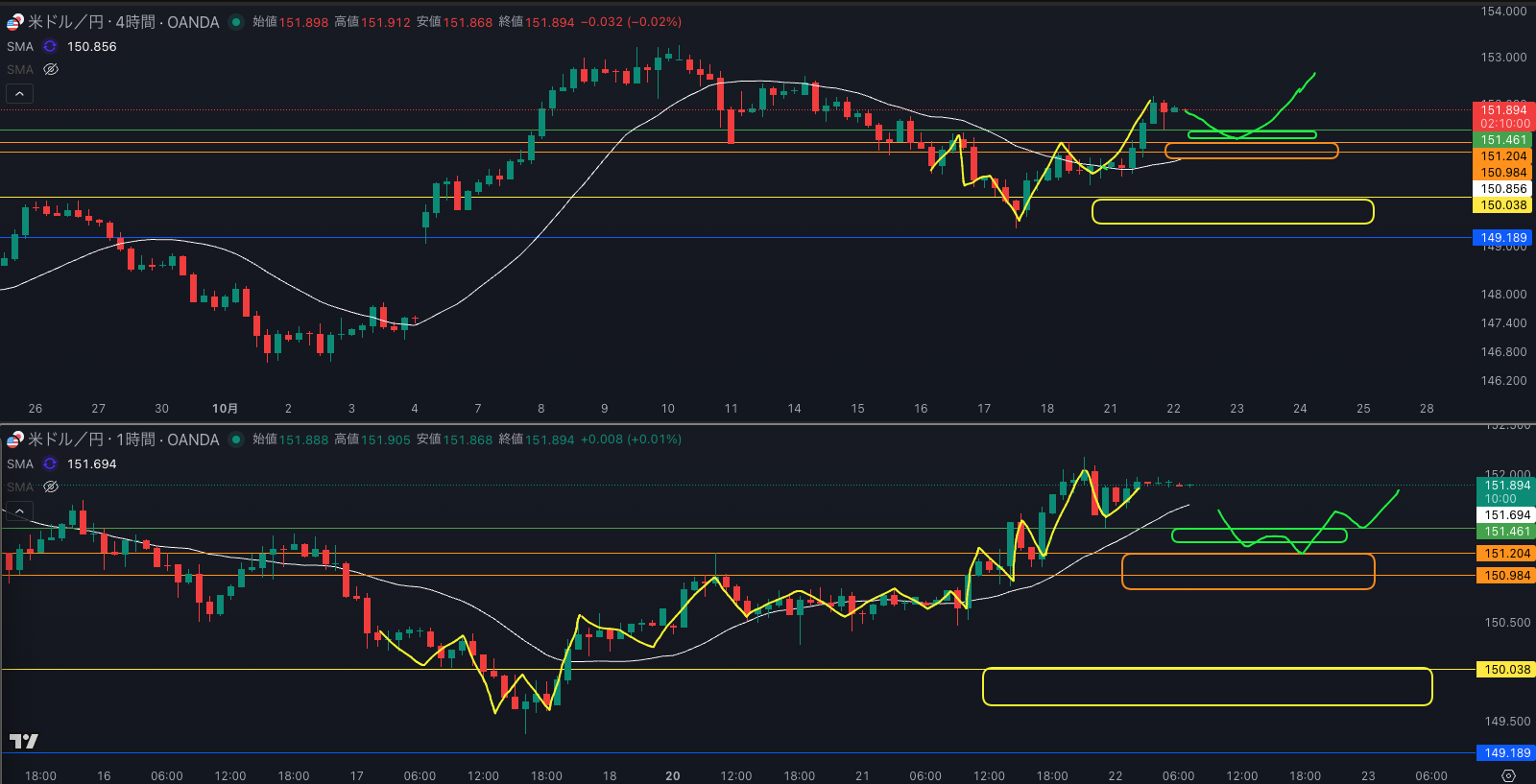The width and height of the screenshot is (1536, 784).
Task: Click the USD/JPY flag icon on 4-hour chart
Action: pyautogui.click(x=14, y=22)
